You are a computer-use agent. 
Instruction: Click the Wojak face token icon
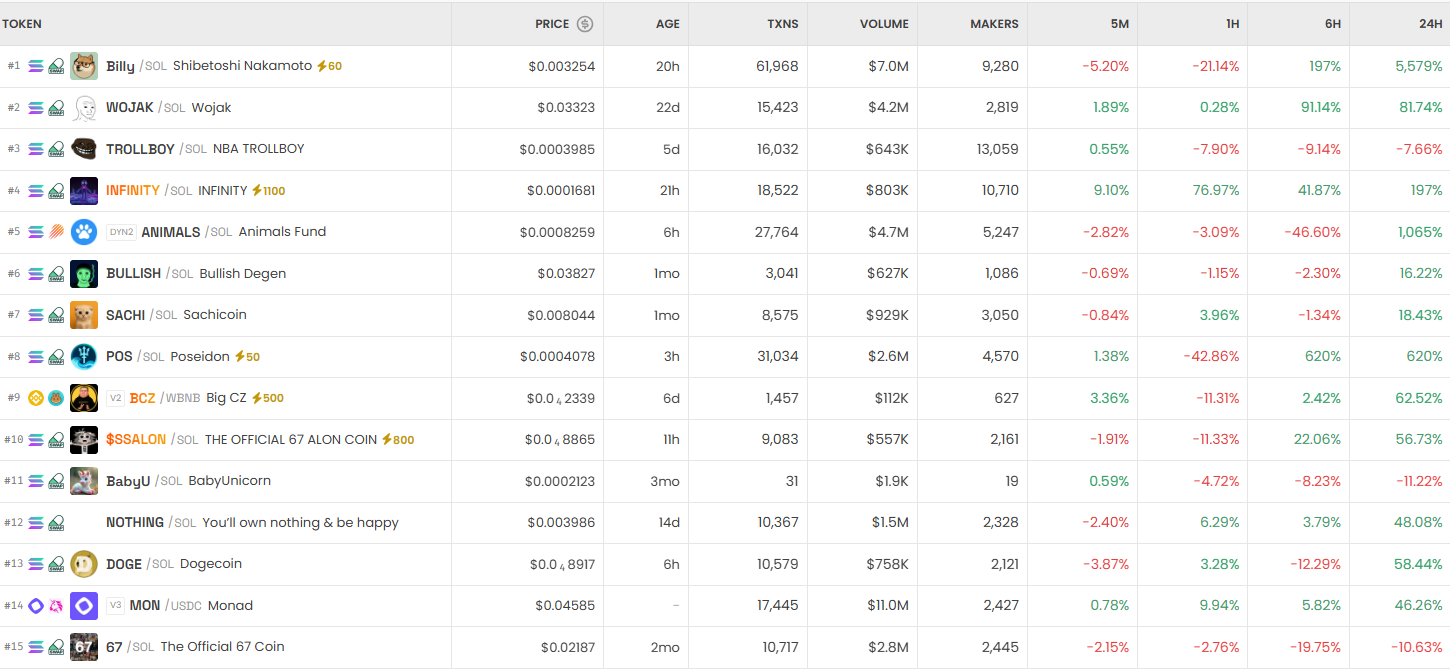(84, 108)
